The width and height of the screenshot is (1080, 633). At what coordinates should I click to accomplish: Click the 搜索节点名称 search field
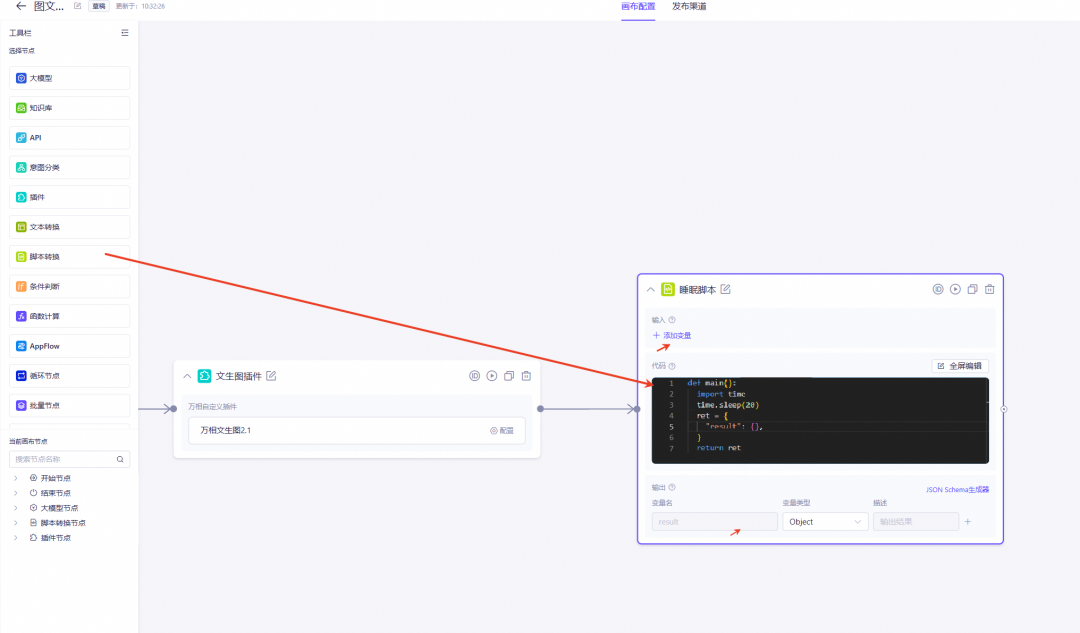[62, 460]
